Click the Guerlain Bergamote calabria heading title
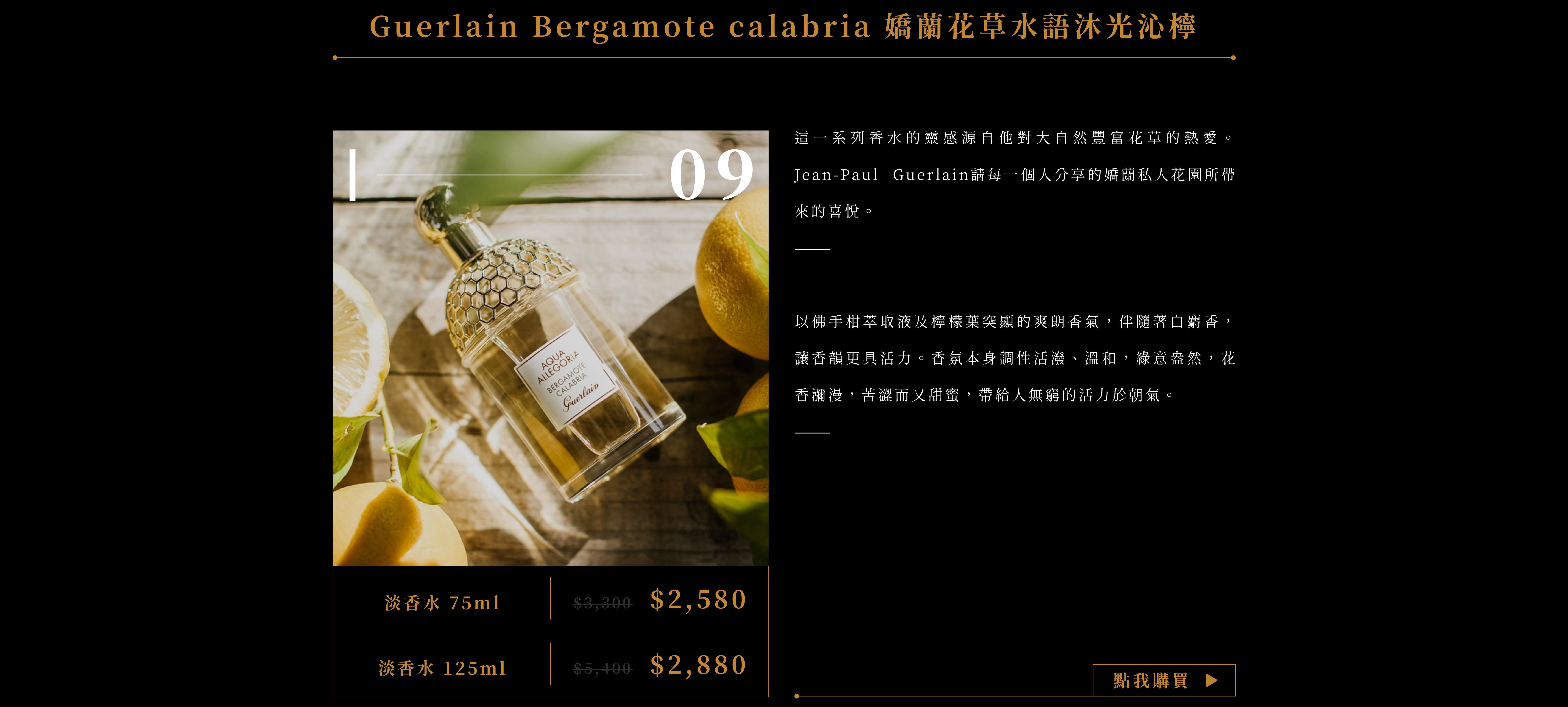This screenshot has height=707, width=1568. point(783,27)
